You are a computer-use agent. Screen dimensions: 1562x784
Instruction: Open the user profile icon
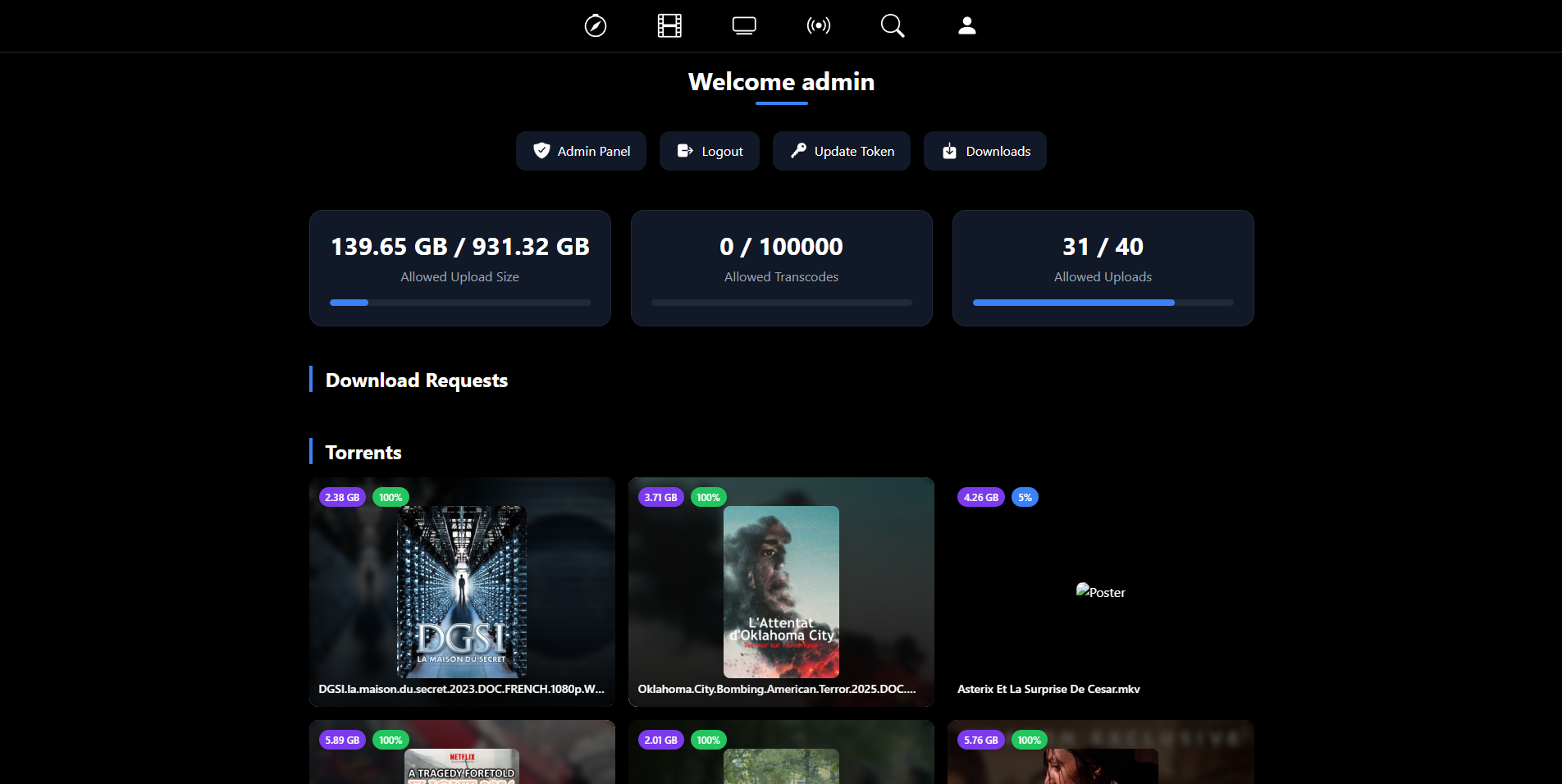coord(967,26)
